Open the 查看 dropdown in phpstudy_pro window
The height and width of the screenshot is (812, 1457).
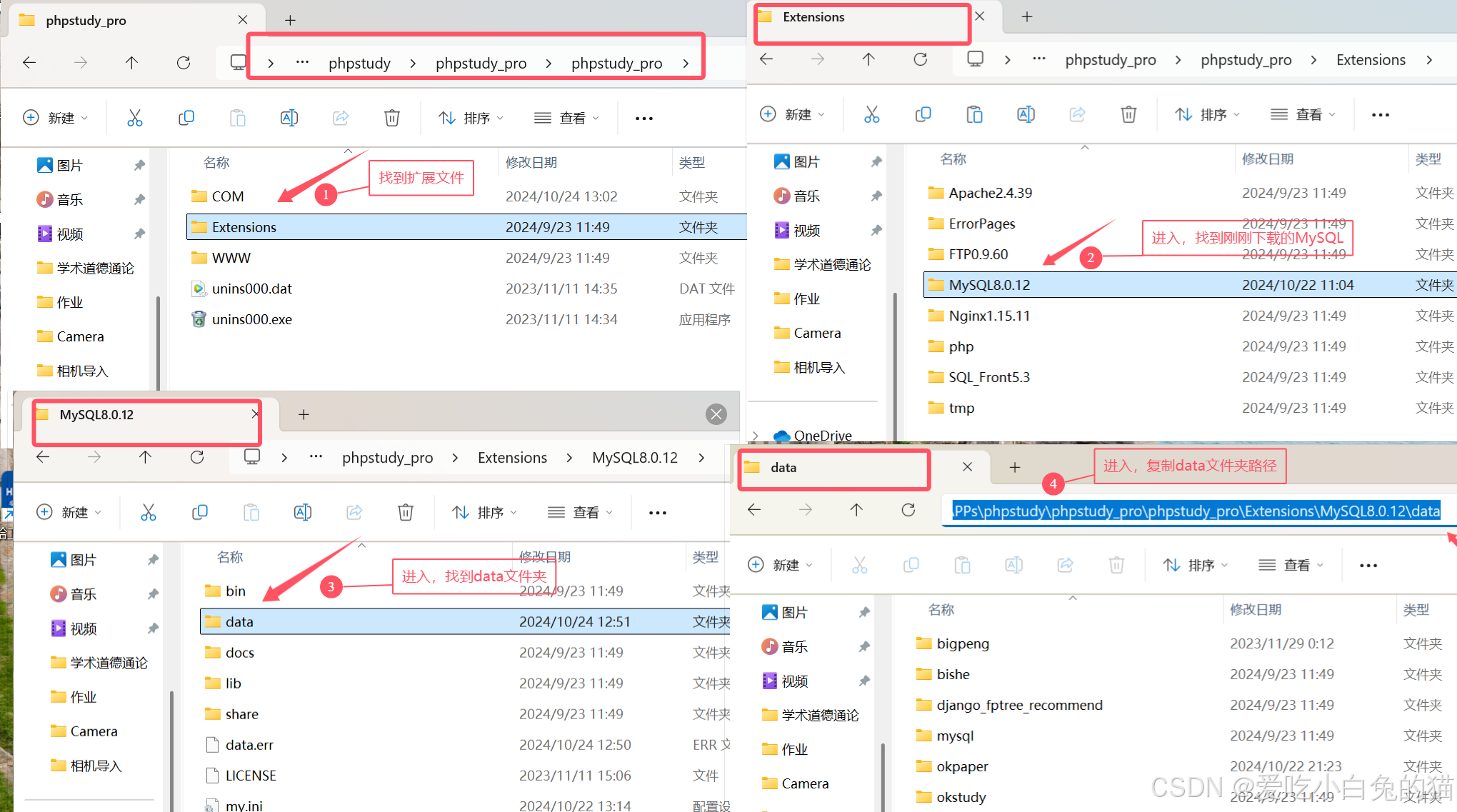567,118
